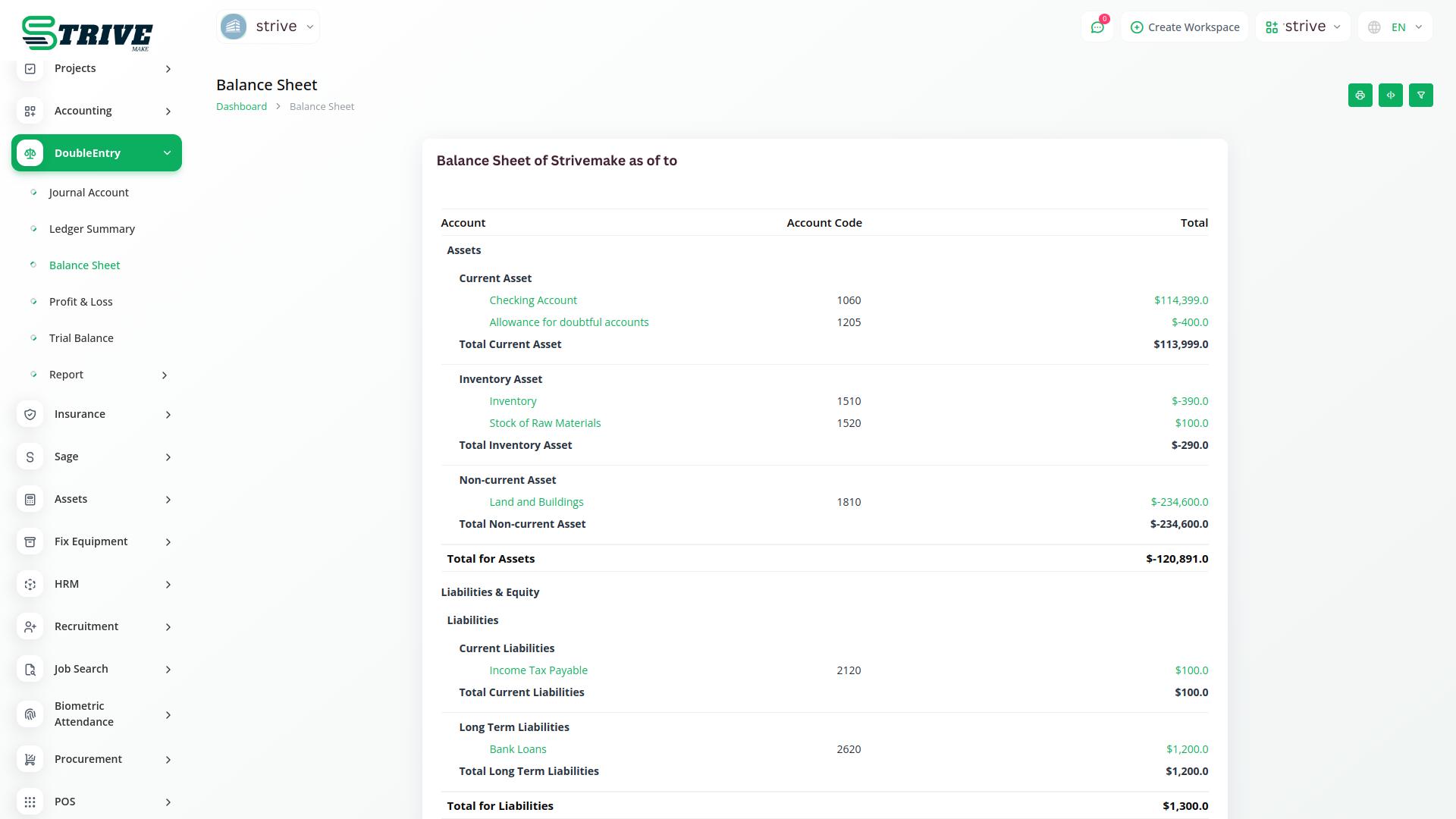Open the strive workspace selector dropdown
1456x819 pixels.
[1303, 27]
